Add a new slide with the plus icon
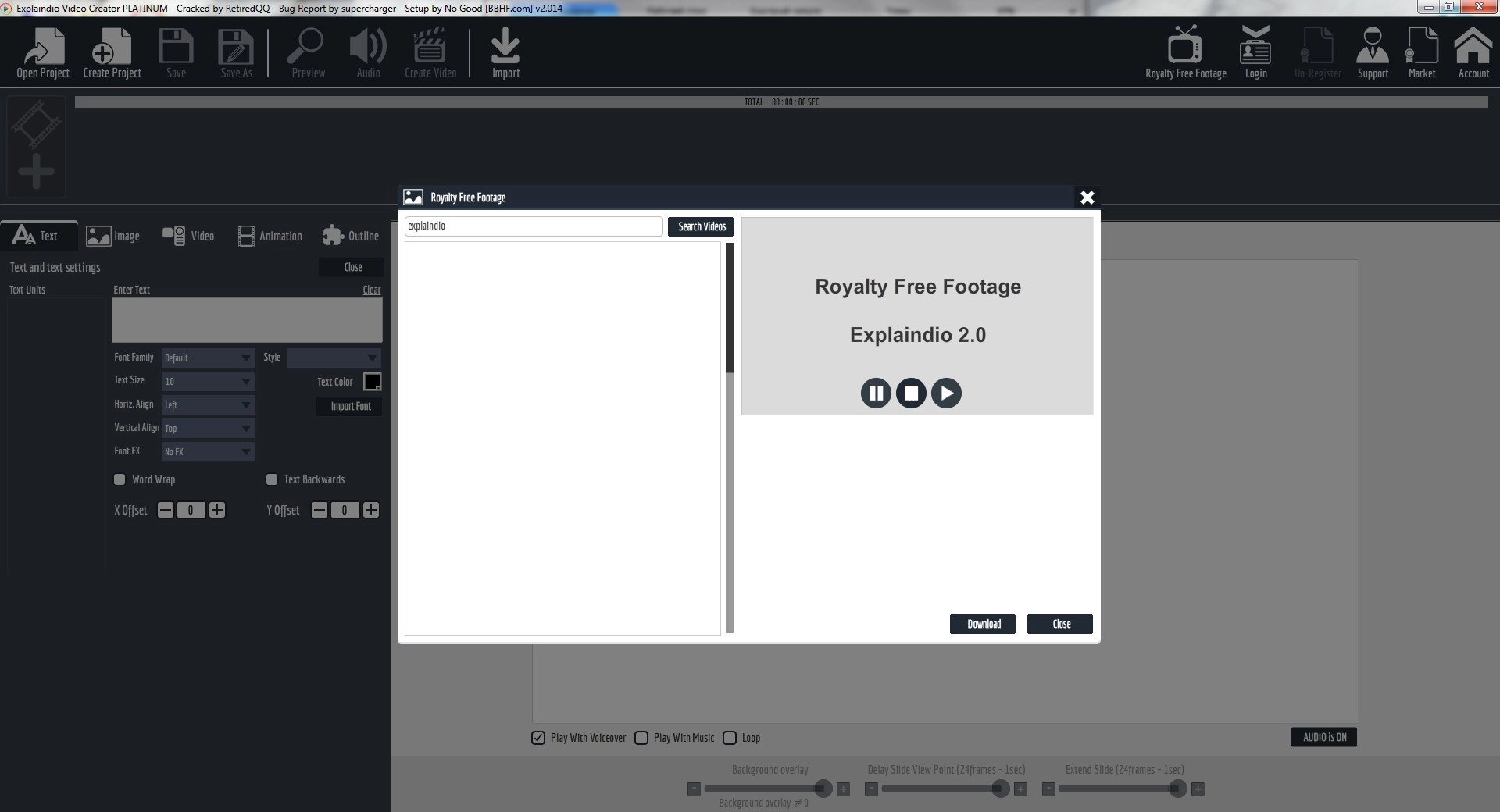 click(x=36, y=172)
